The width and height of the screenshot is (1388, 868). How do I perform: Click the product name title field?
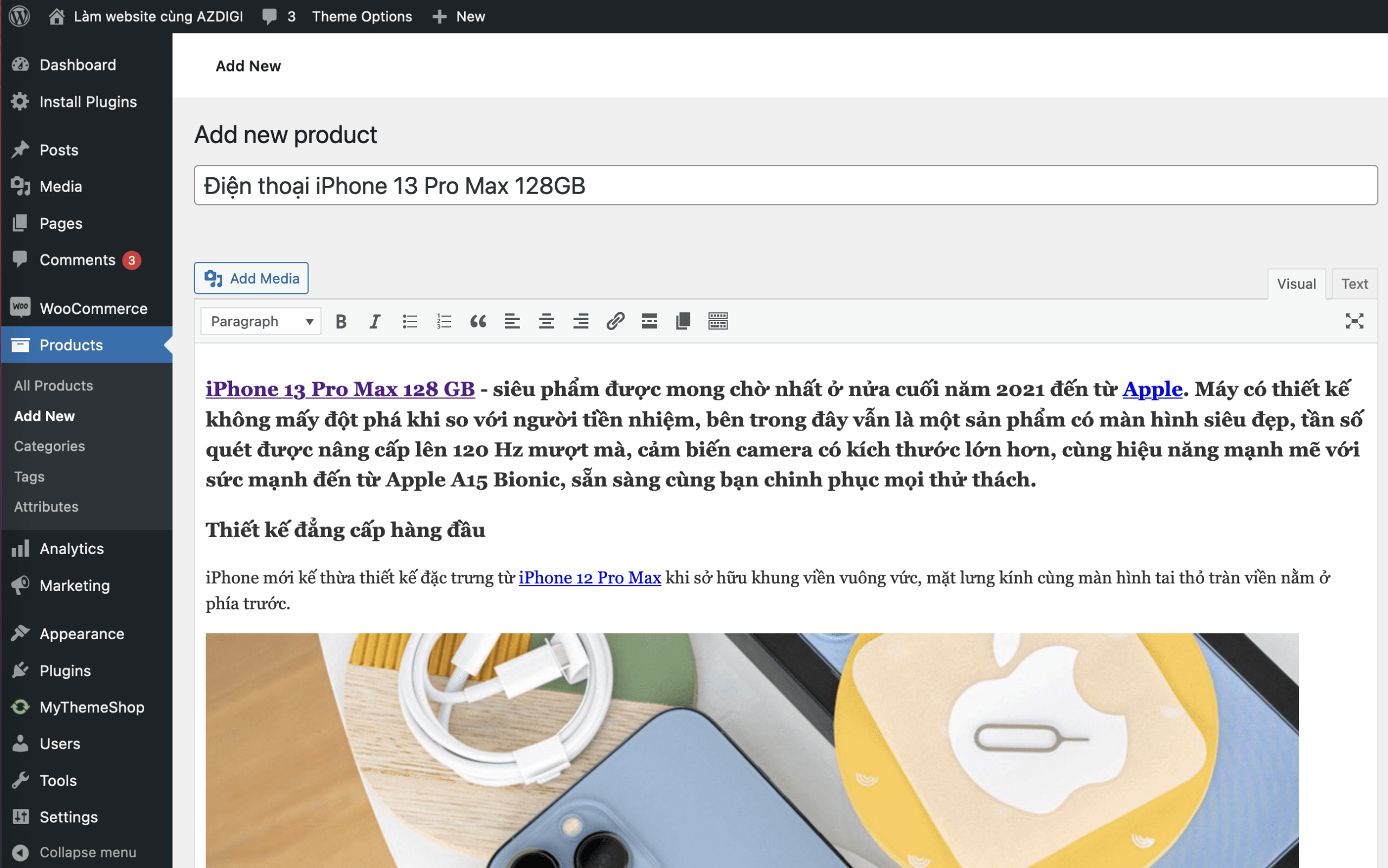point(785,185)
